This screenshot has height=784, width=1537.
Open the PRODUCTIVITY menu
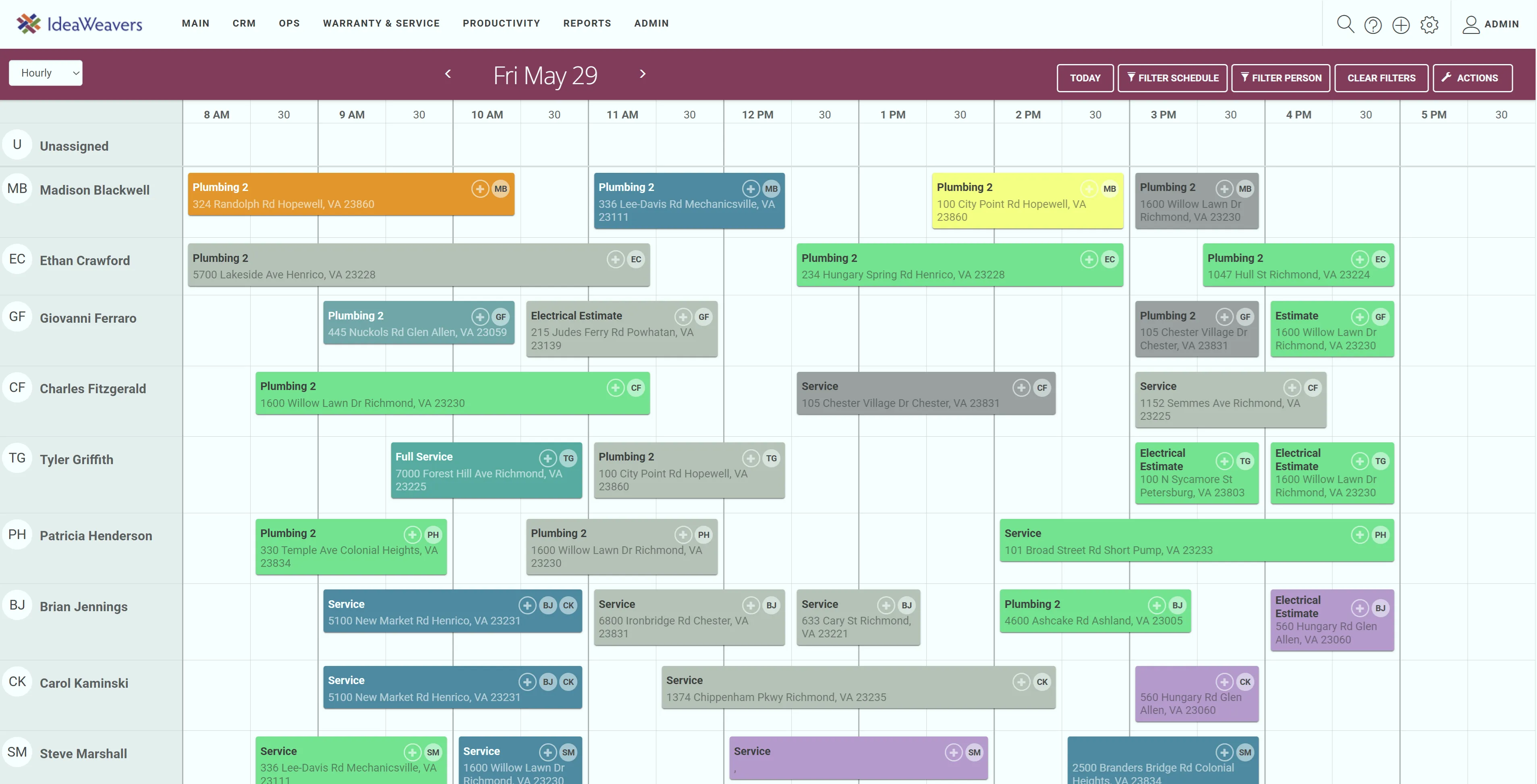501,23
